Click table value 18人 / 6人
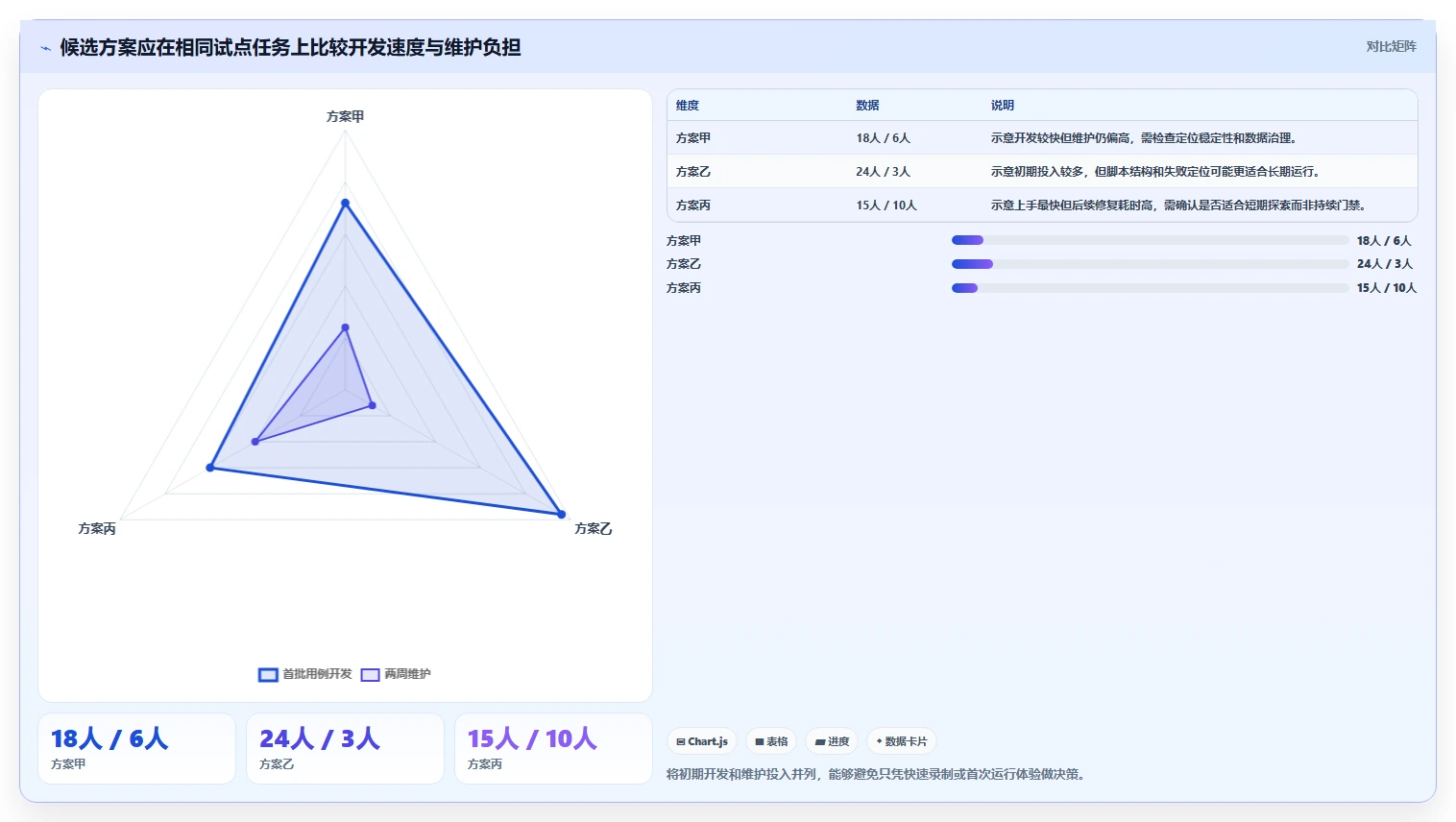 (883, 138)
